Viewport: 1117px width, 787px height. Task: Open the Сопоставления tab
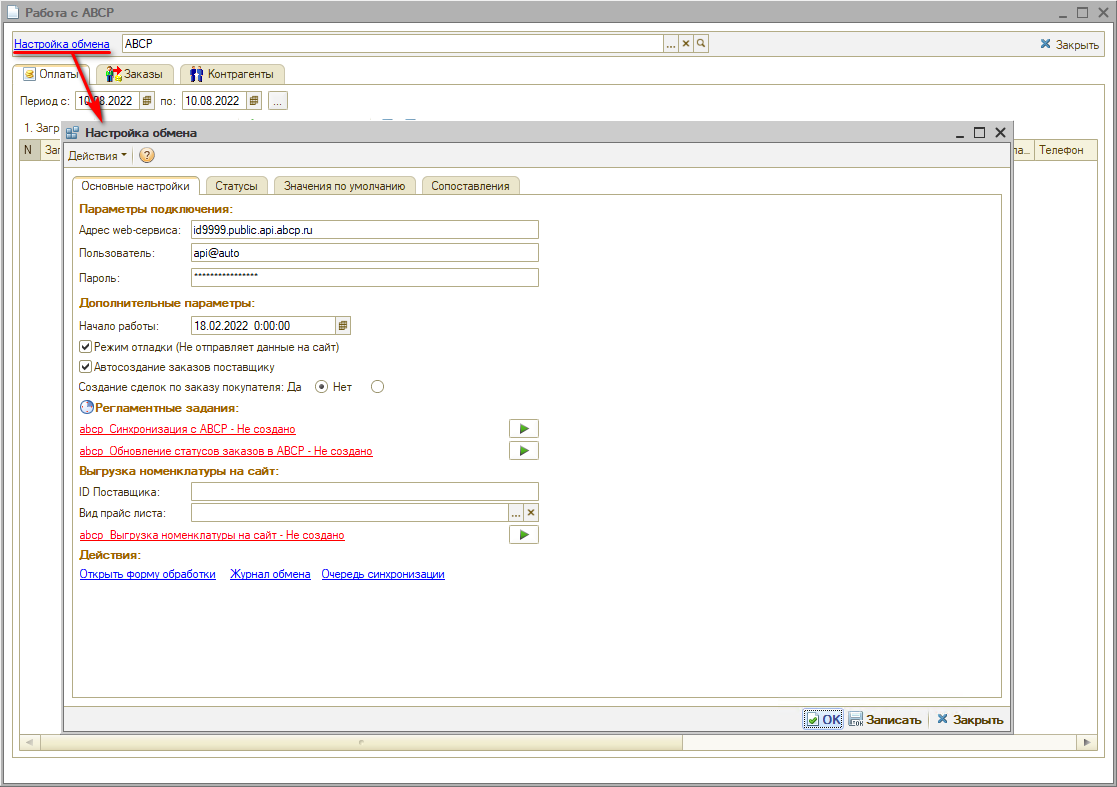coord(470,186)
